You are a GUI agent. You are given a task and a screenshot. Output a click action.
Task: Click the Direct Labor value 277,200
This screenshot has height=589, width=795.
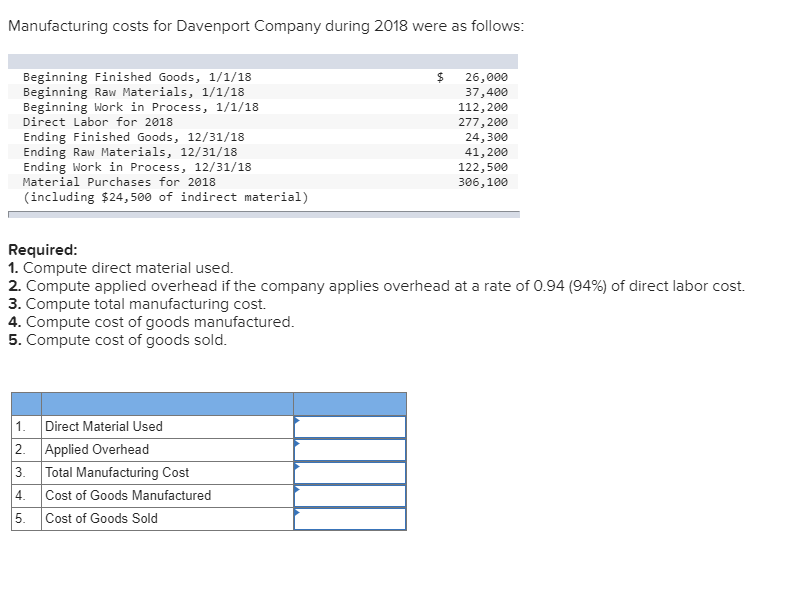coord(482,122)
